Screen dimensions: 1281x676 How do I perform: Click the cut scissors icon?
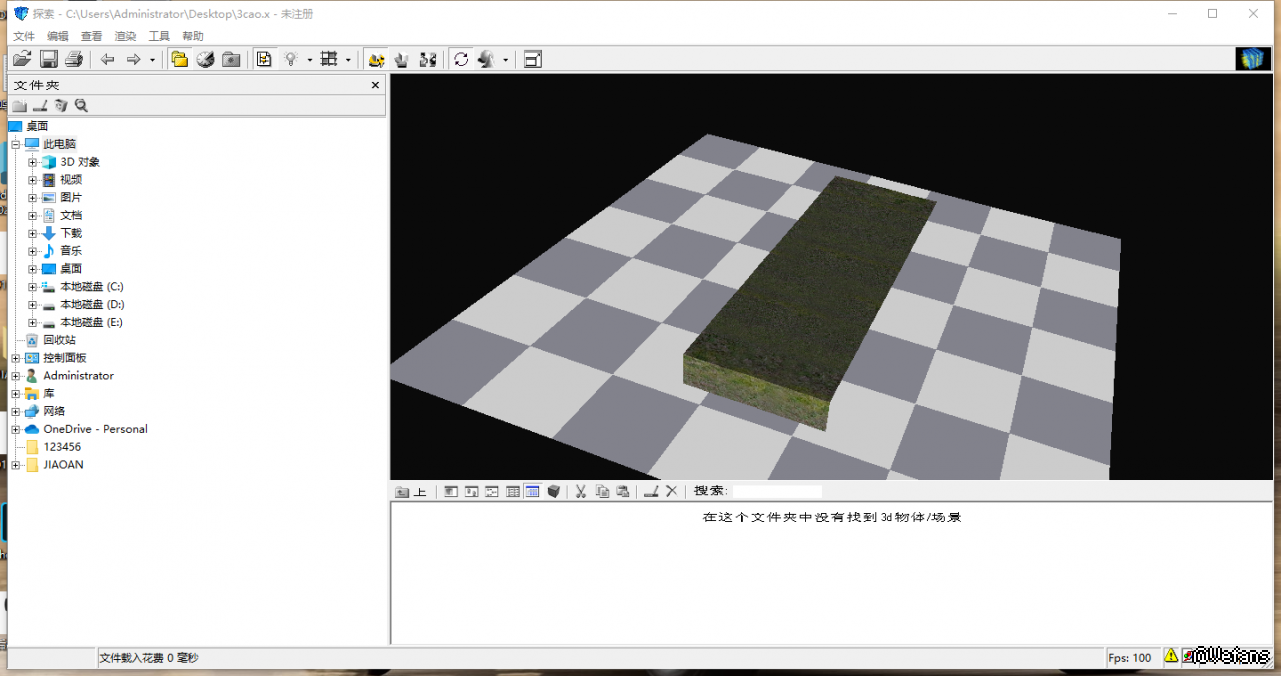[580, 491]
